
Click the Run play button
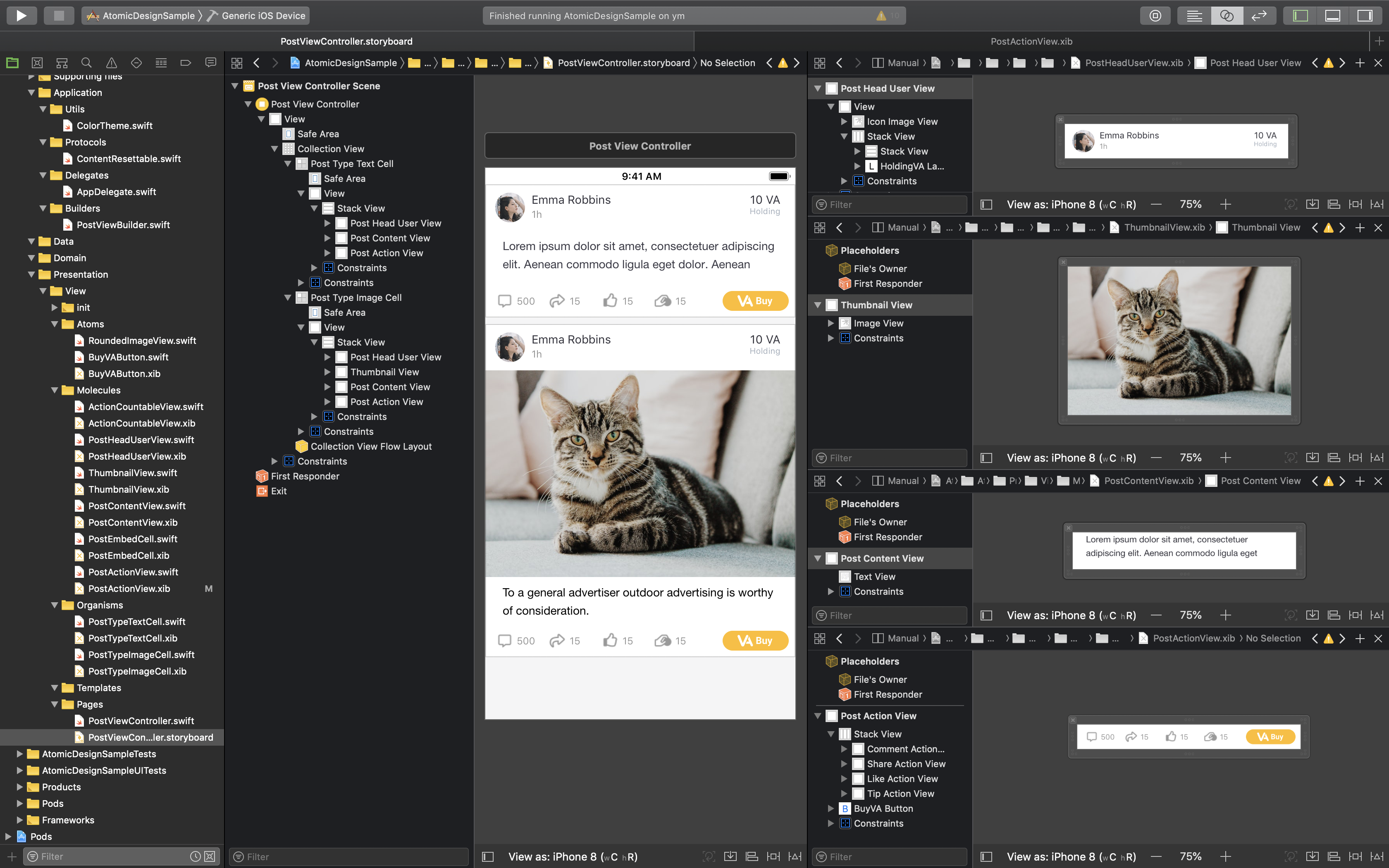point(21,16)
